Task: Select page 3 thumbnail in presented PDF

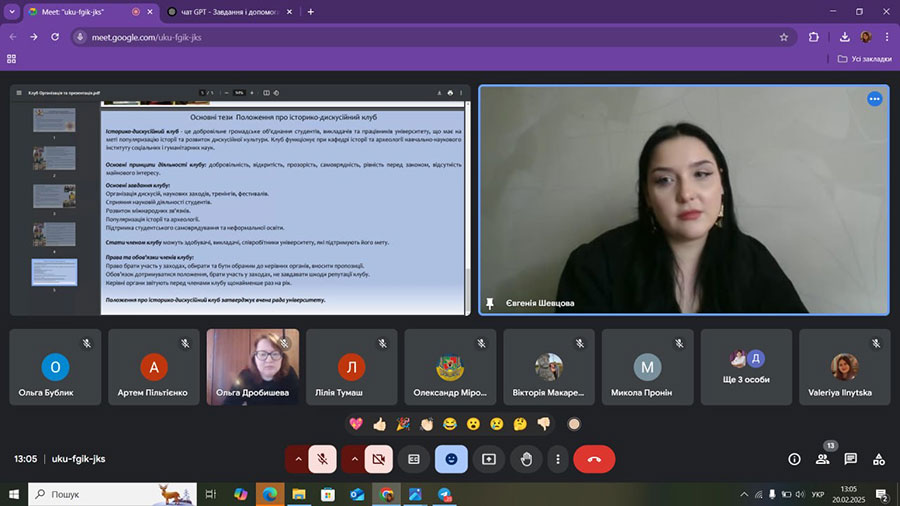Action: tap(54, 196)
